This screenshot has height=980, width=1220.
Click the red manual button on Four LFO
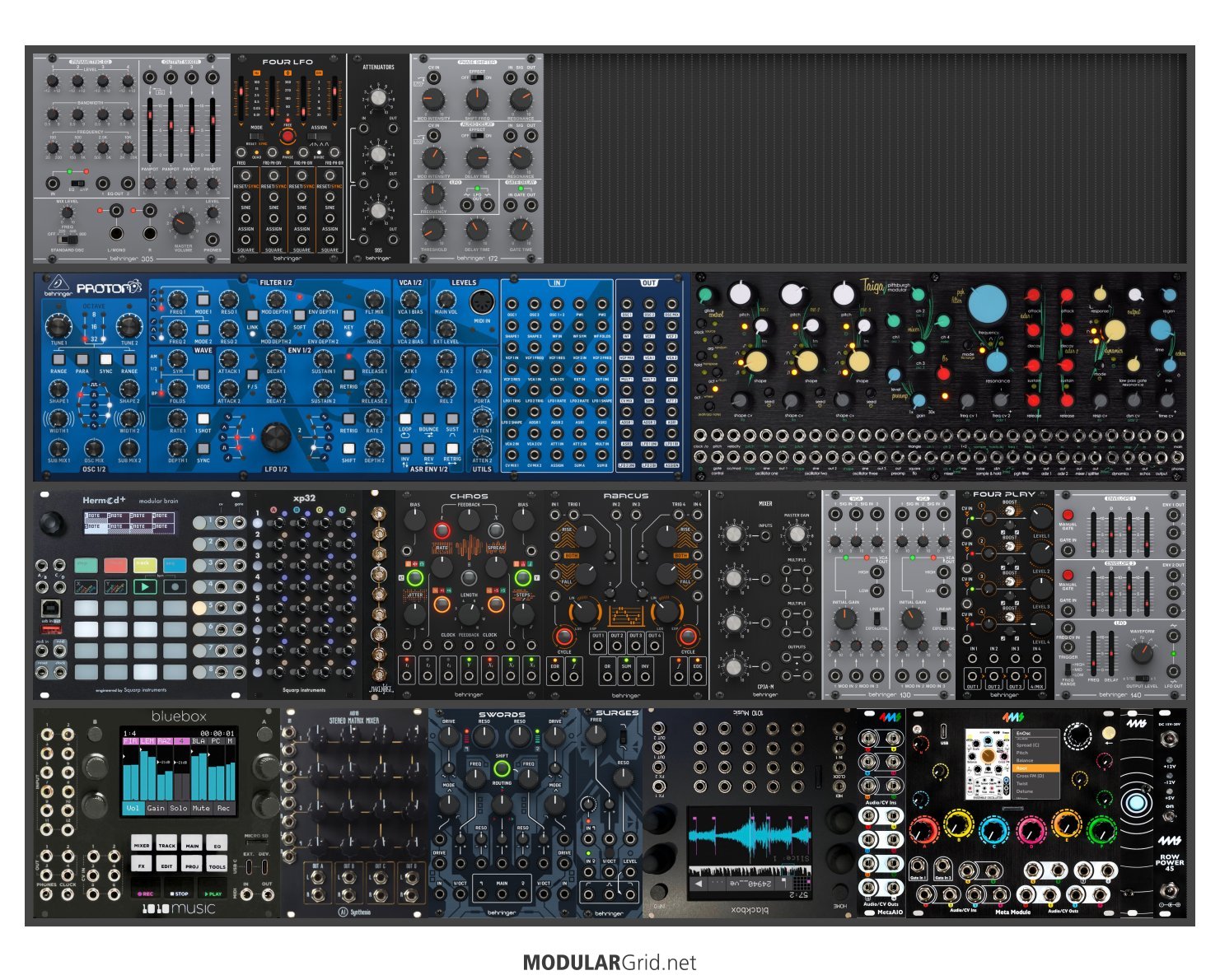coord(287,136)
